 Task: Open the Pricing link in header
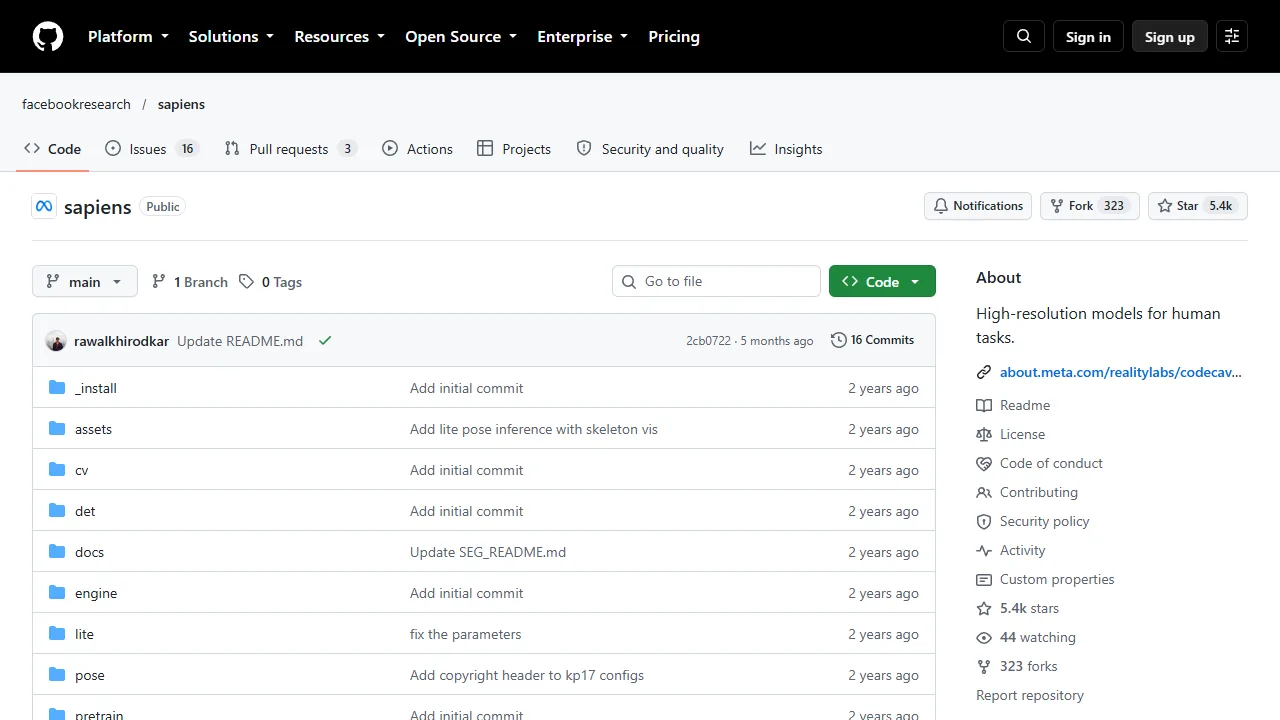(x=674, y=37)
